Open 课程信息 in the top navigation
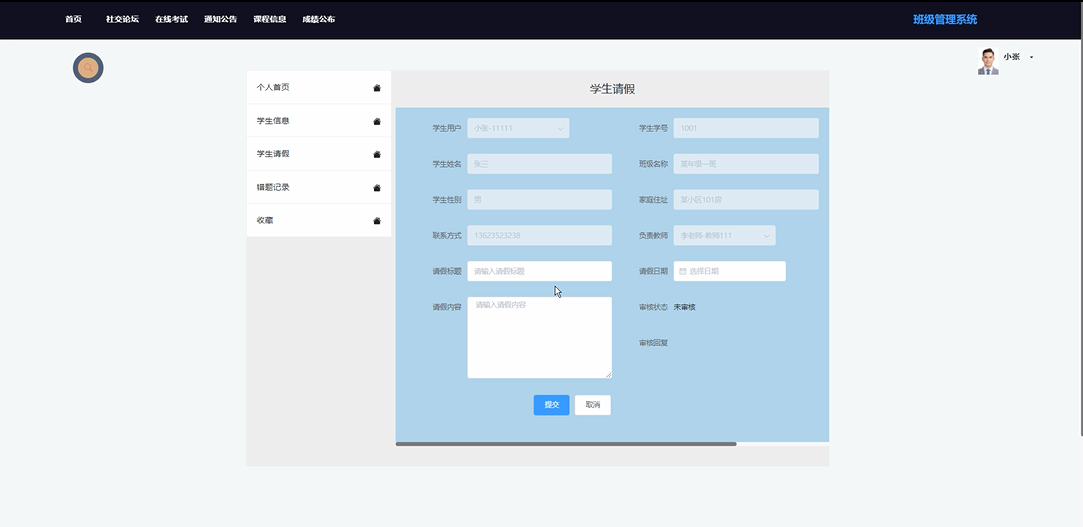This screenshot has height=527, width=1083. [x=269, y=19]
